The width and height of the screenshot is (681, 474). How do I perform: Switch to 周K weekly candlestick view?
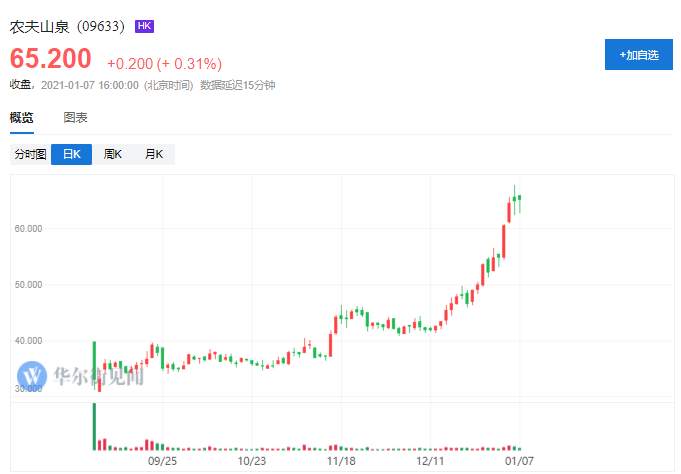coord(112,154)
